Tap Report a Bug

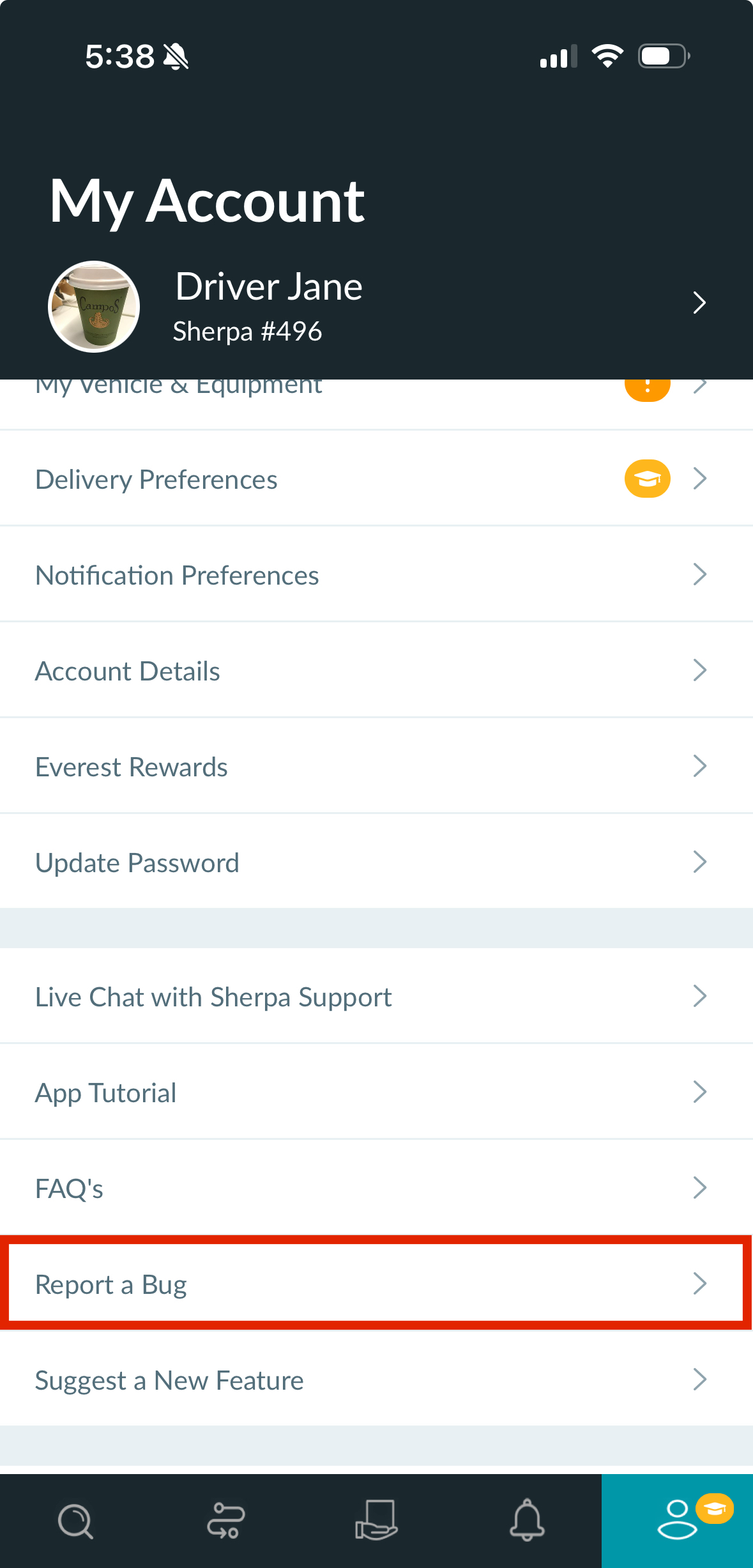tap(111, 1284)
